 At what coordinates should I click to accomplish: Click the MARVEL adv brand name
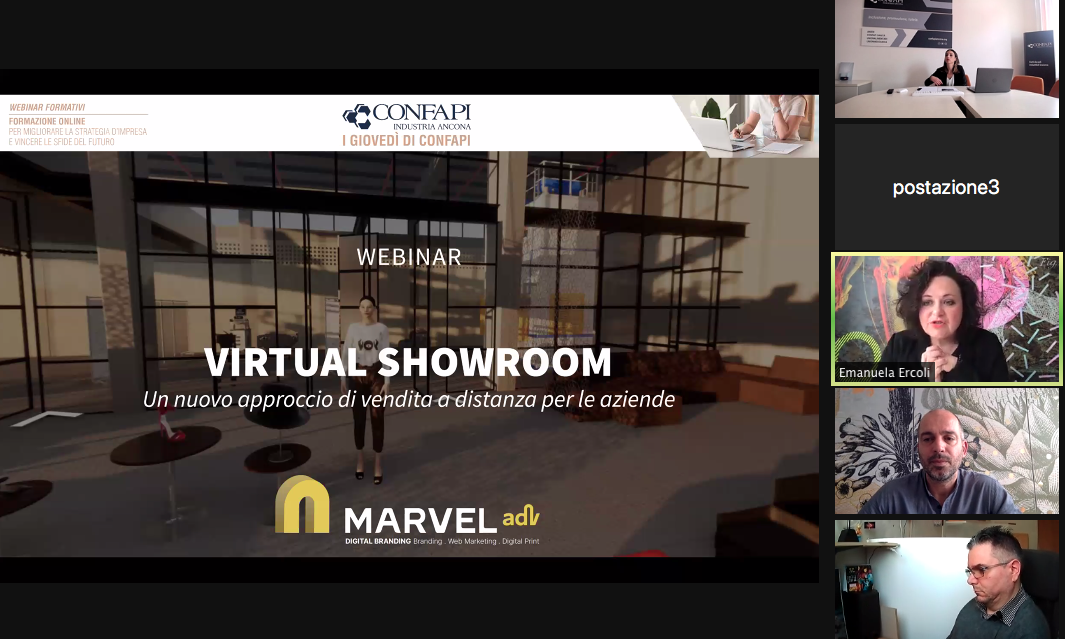[441, 518]
